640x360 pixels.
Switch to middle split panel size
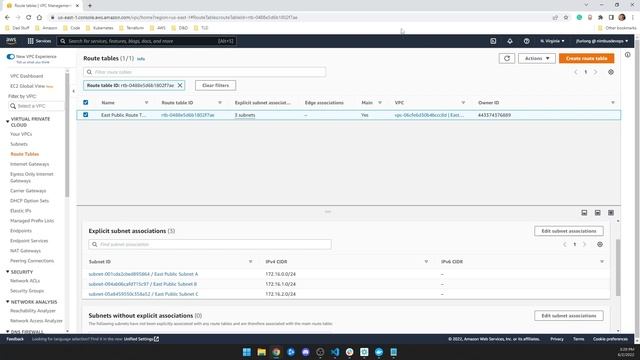(x=598, y=213)
